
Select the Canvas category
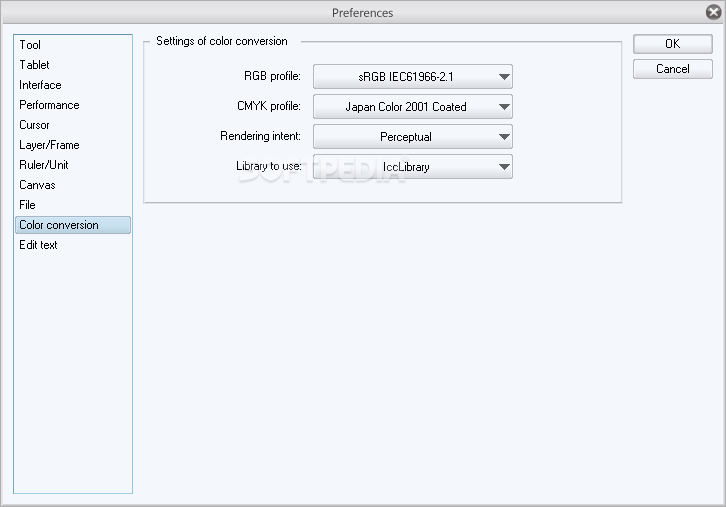[x=73, y=185]
